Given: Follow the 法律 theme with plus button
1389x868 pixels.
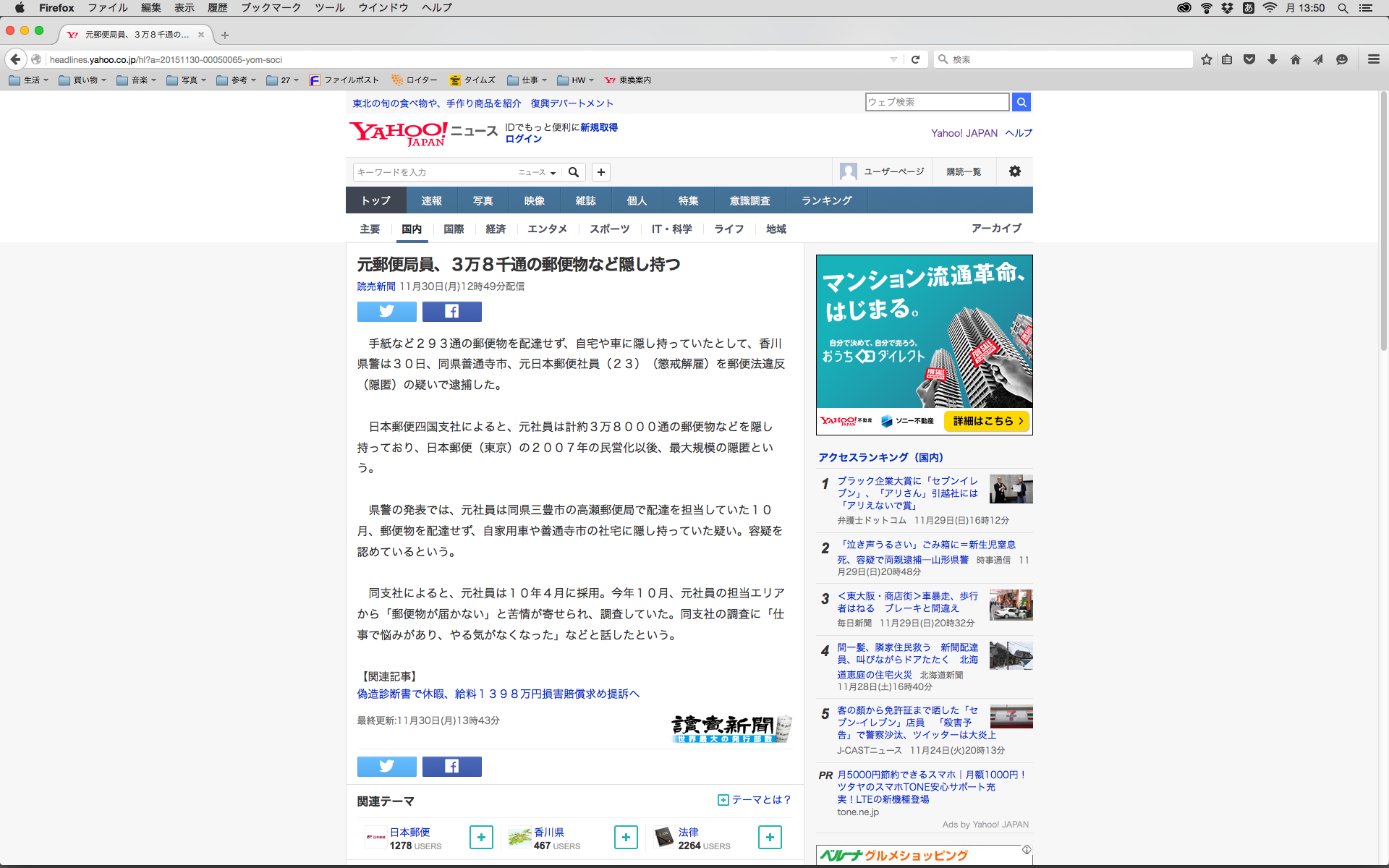Looking at the screenshot, I should tap(770, 837).
